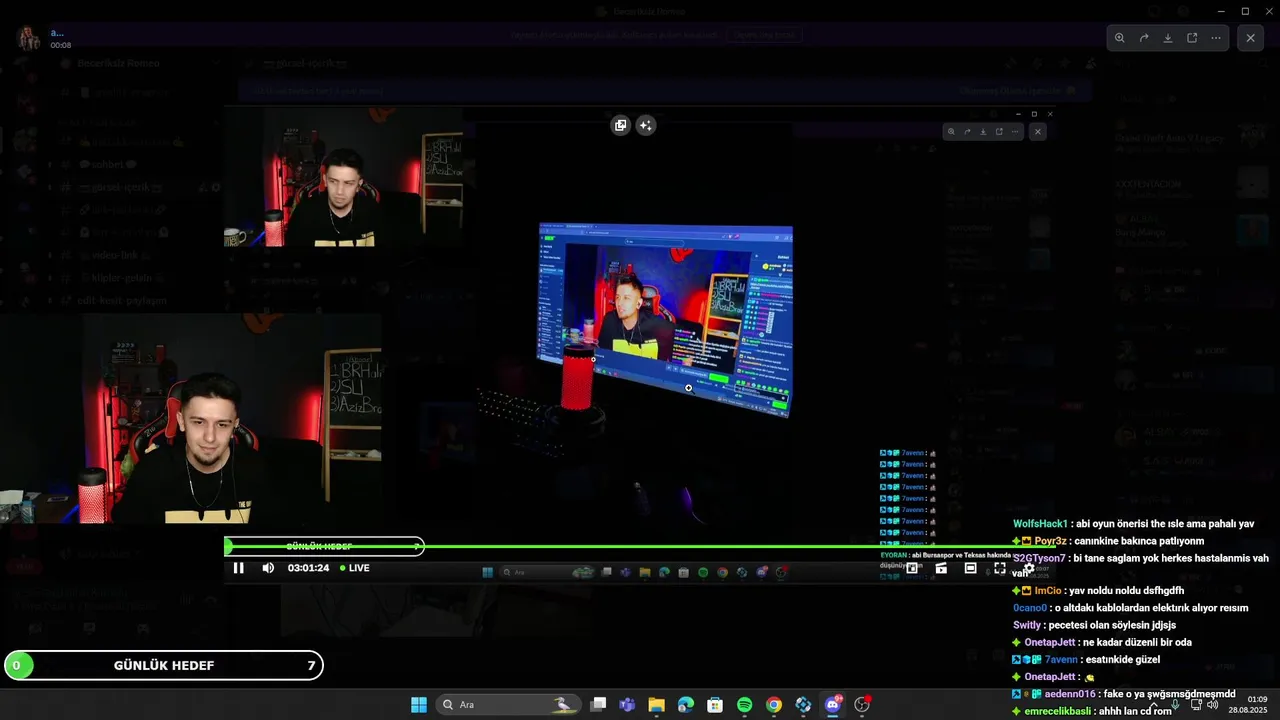
Task: Pause the live stream playback
Action: (238, 568)
